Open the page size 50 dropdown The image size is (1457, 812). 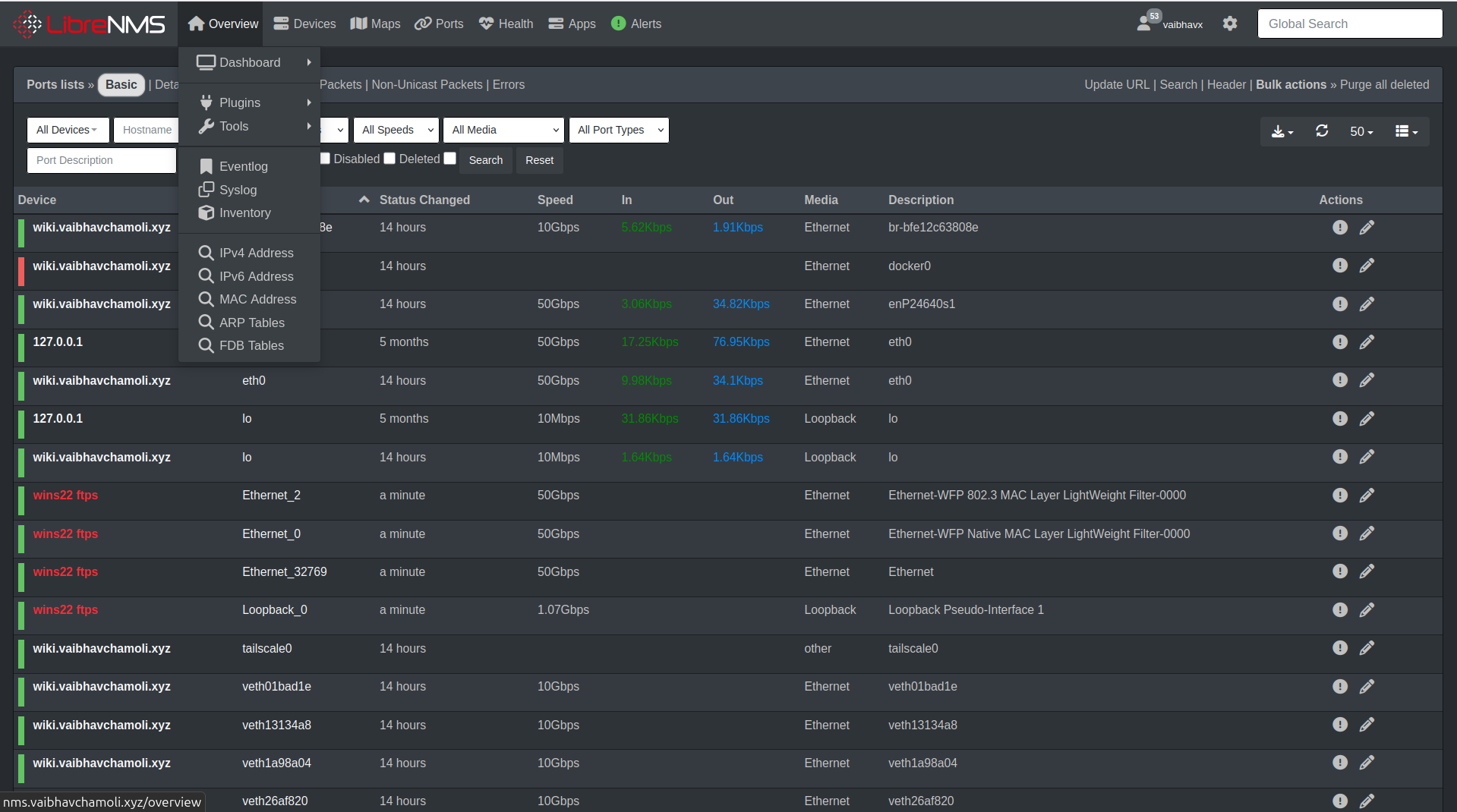(x=1361, y=131)
